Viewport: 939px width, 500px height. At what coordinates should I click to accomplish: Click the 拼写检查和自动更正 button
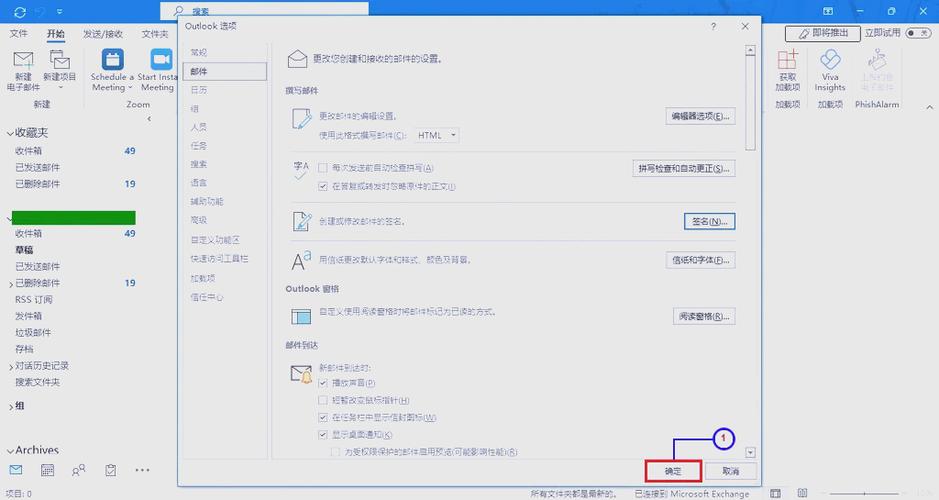point(683,168)
